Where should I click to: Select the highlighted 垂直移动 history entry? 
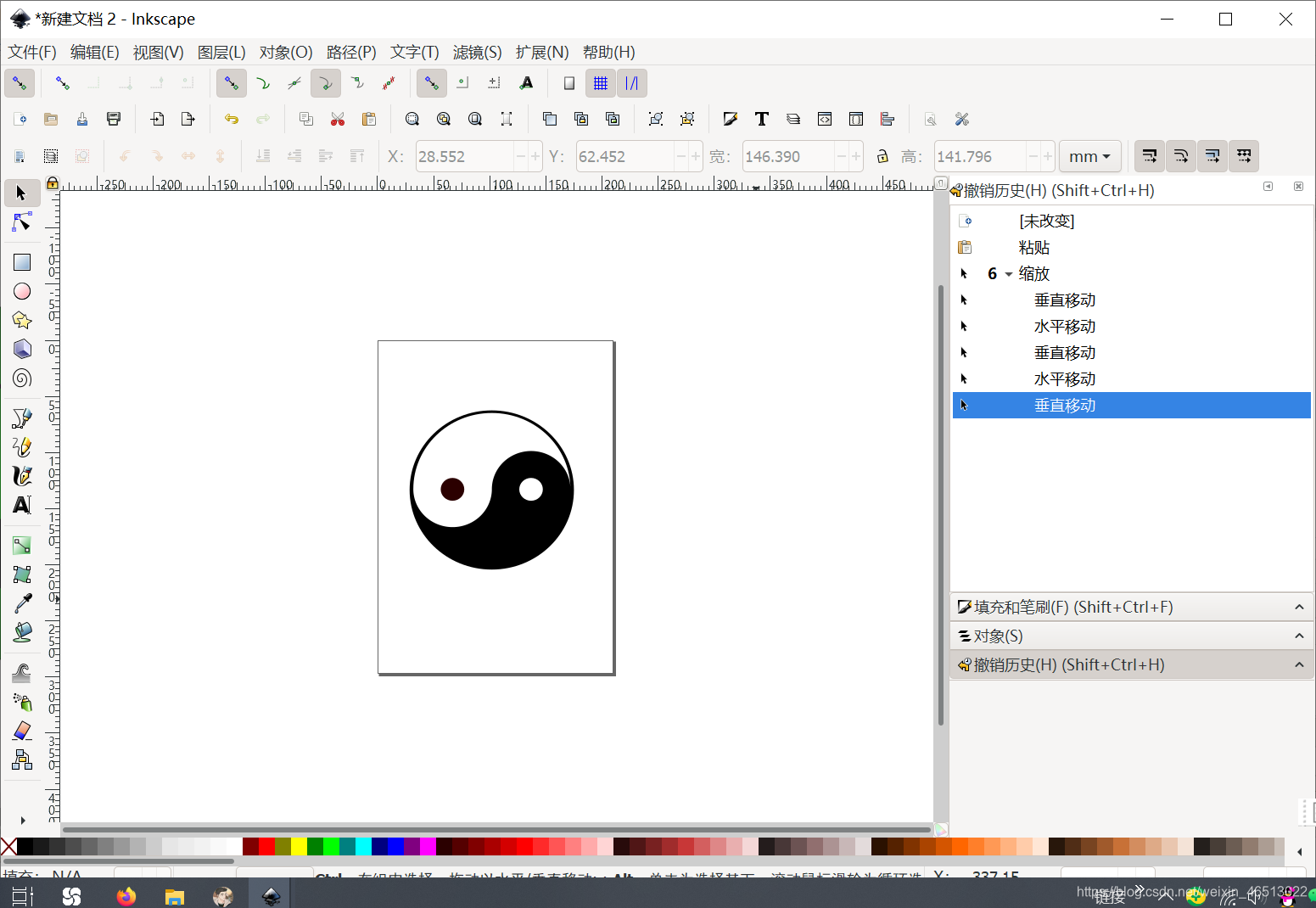(x=1131, y=406)
